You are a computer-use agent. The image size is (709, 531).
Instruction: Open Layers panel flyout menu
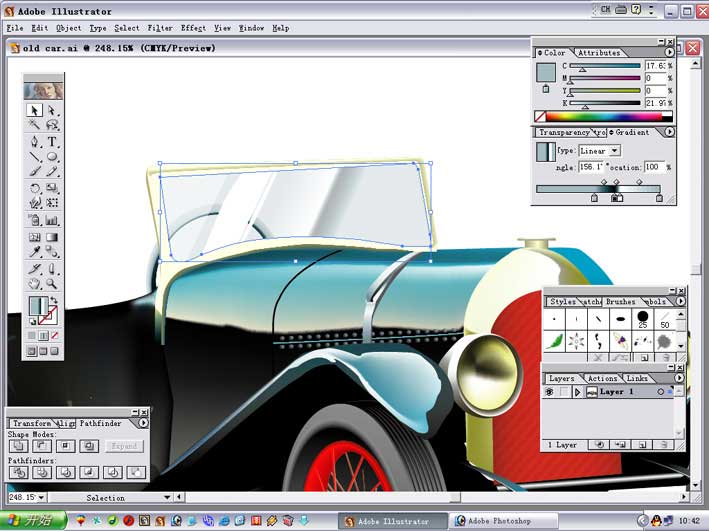point(679,378)
